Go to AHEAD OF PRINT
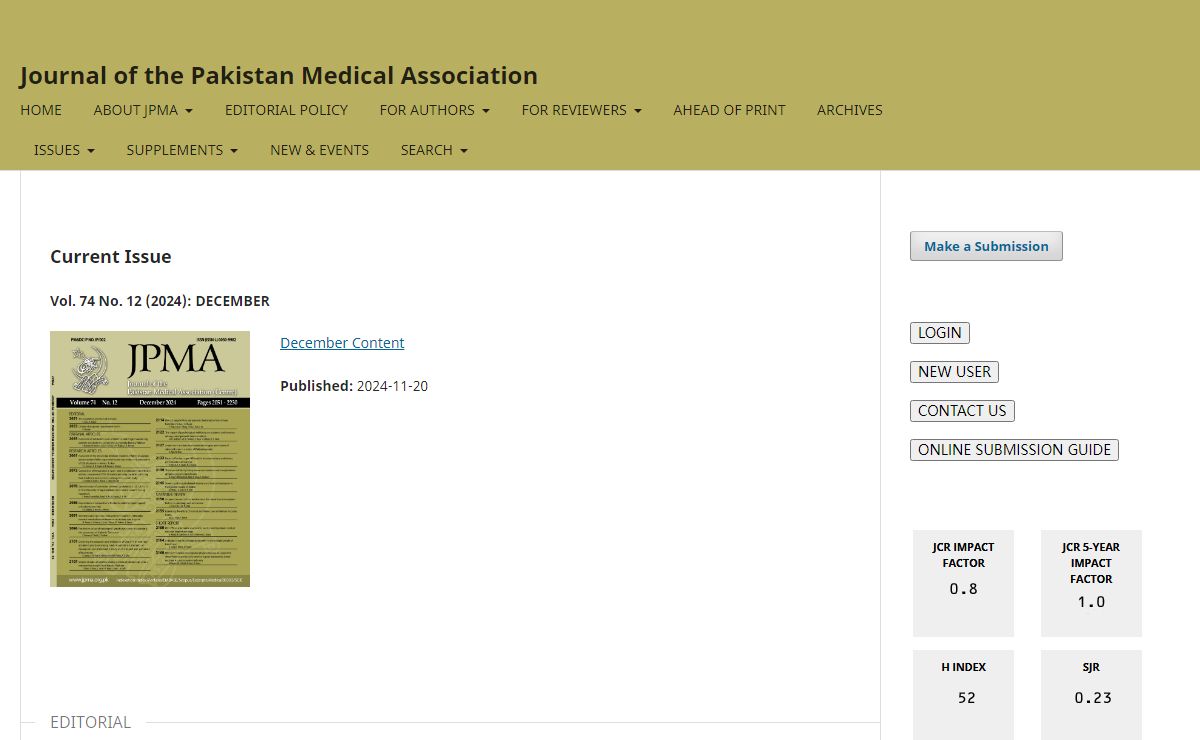 click(729, 110)
